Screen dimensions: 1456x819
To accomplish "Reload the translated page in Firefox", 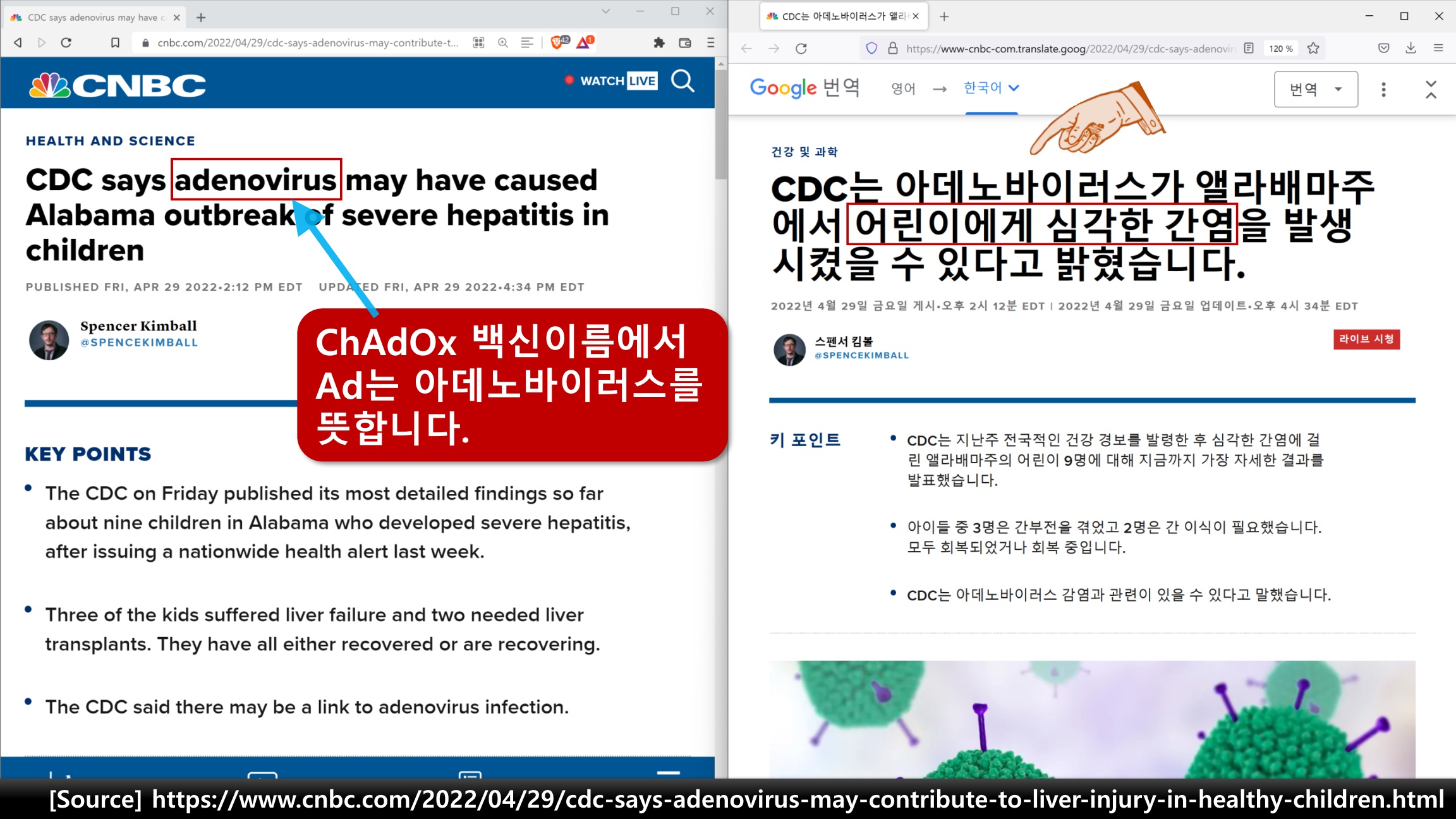I will coord(801,48).
